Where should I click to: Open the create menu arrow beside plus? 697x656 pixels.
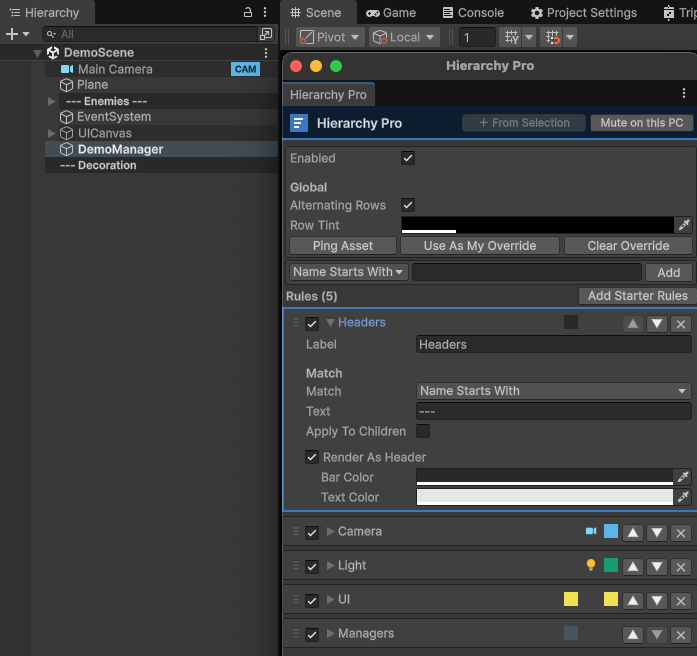point(26,34)
